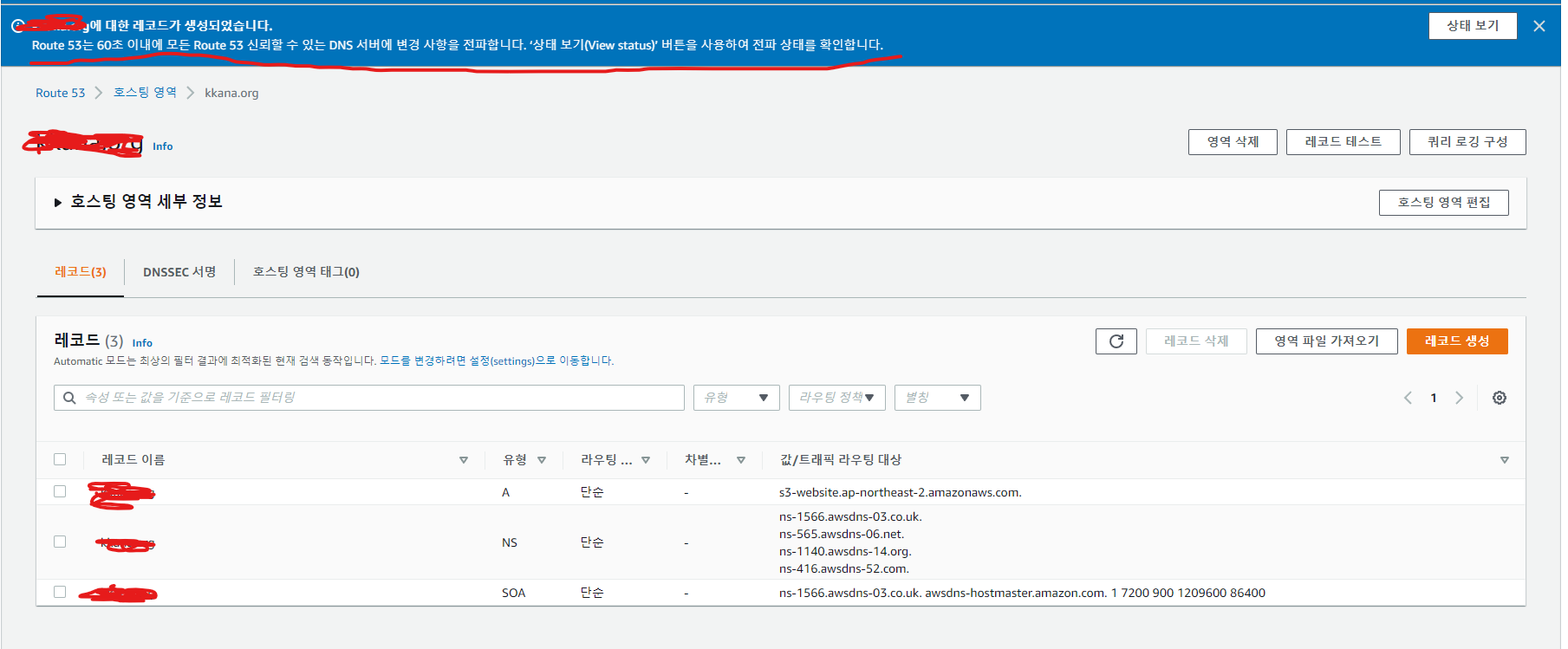Focus the record filter search field
The height and width of the screenshot is (649, 1568).
pyautogui.click(x=369, y=398)
